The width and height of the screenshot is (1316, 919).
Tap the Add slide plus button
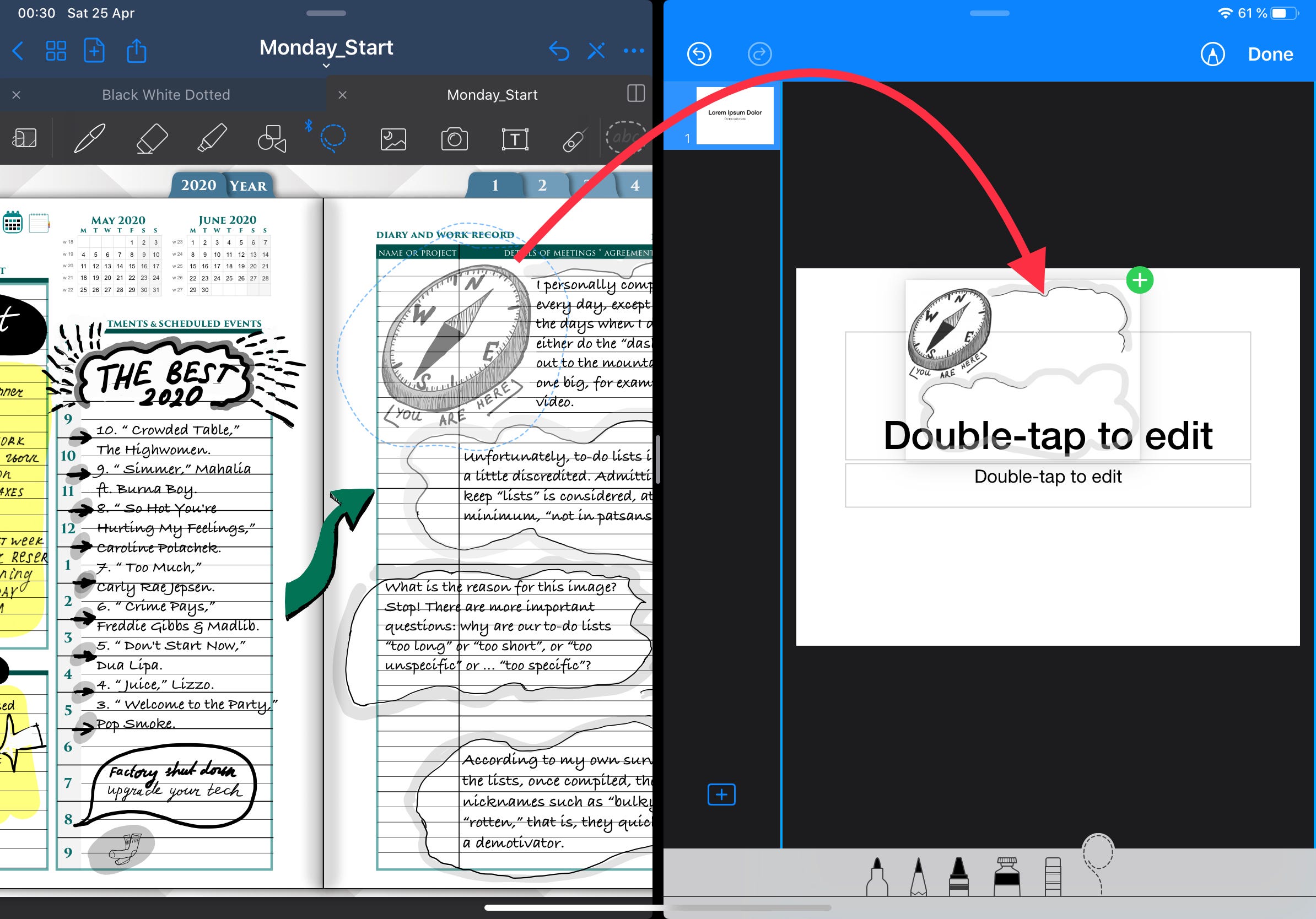(x=721, y=794)
